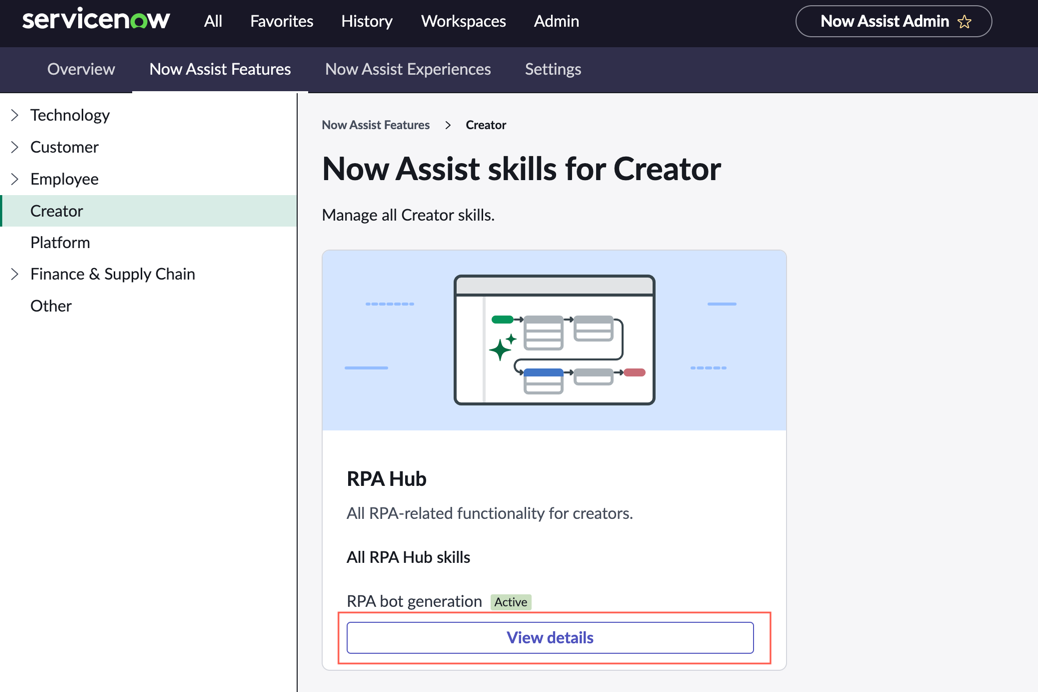Go to the Now Assist Experiences tab

(x=408, y=69)
